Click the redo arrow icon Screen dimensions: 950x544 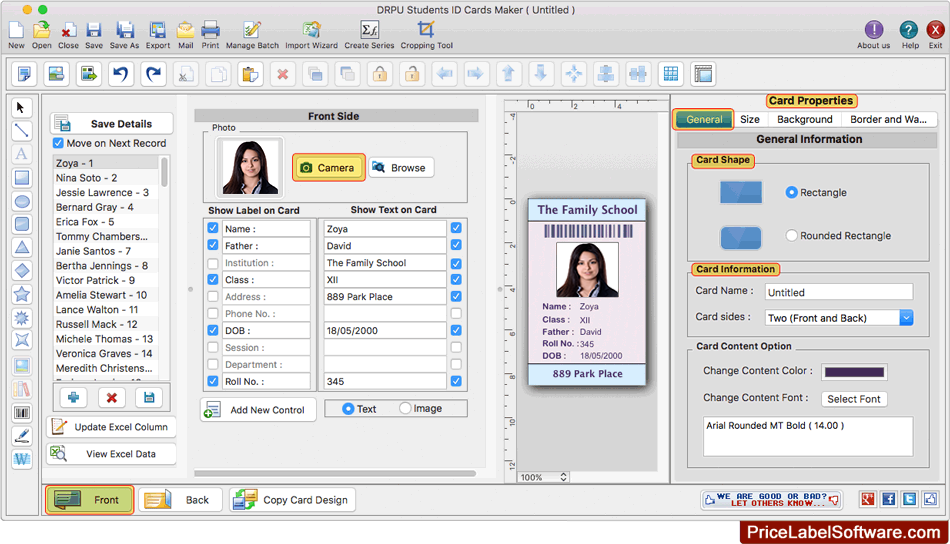point(153,74)
